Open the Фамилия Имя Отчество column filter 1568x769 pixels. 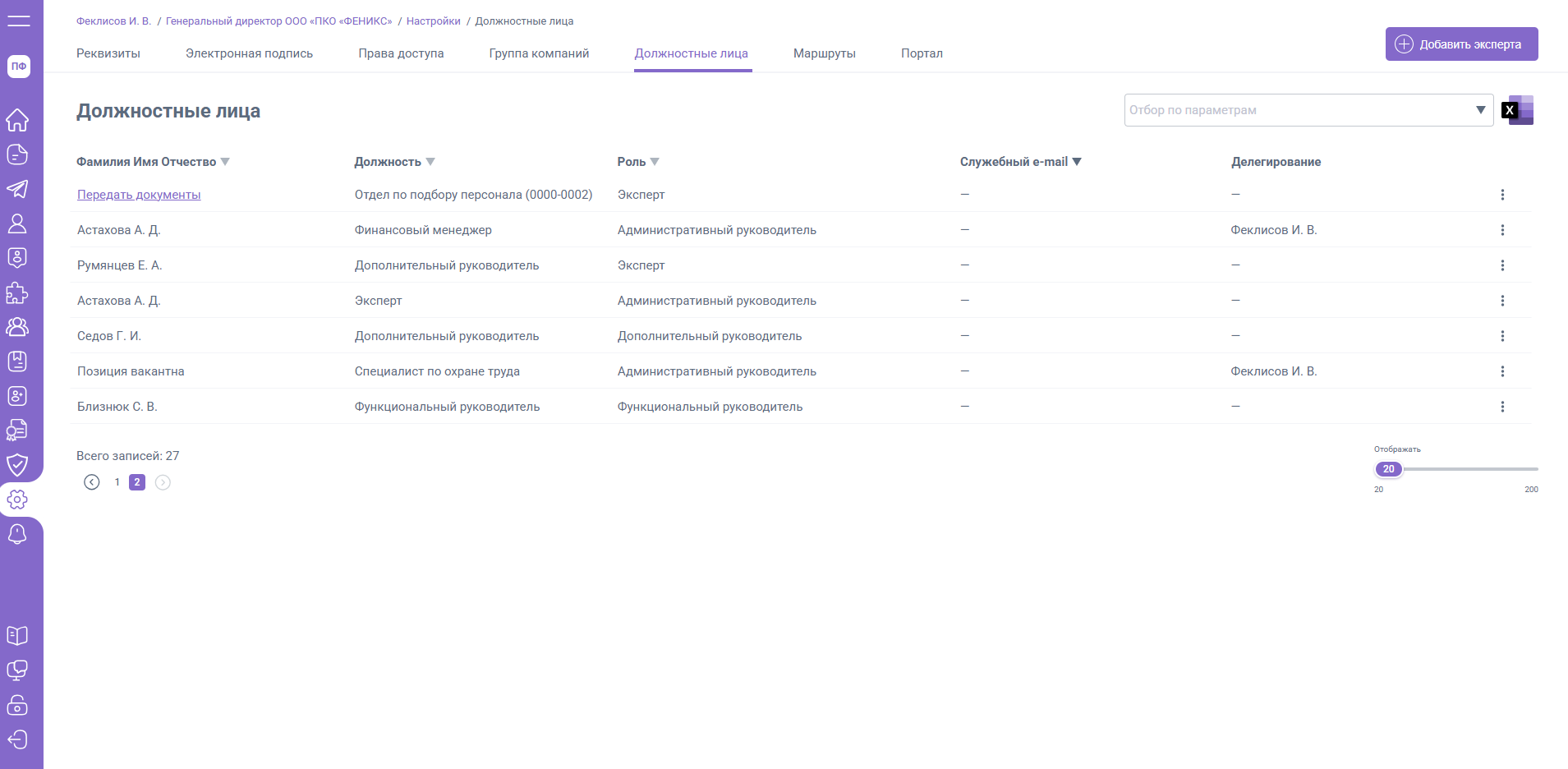225,162
